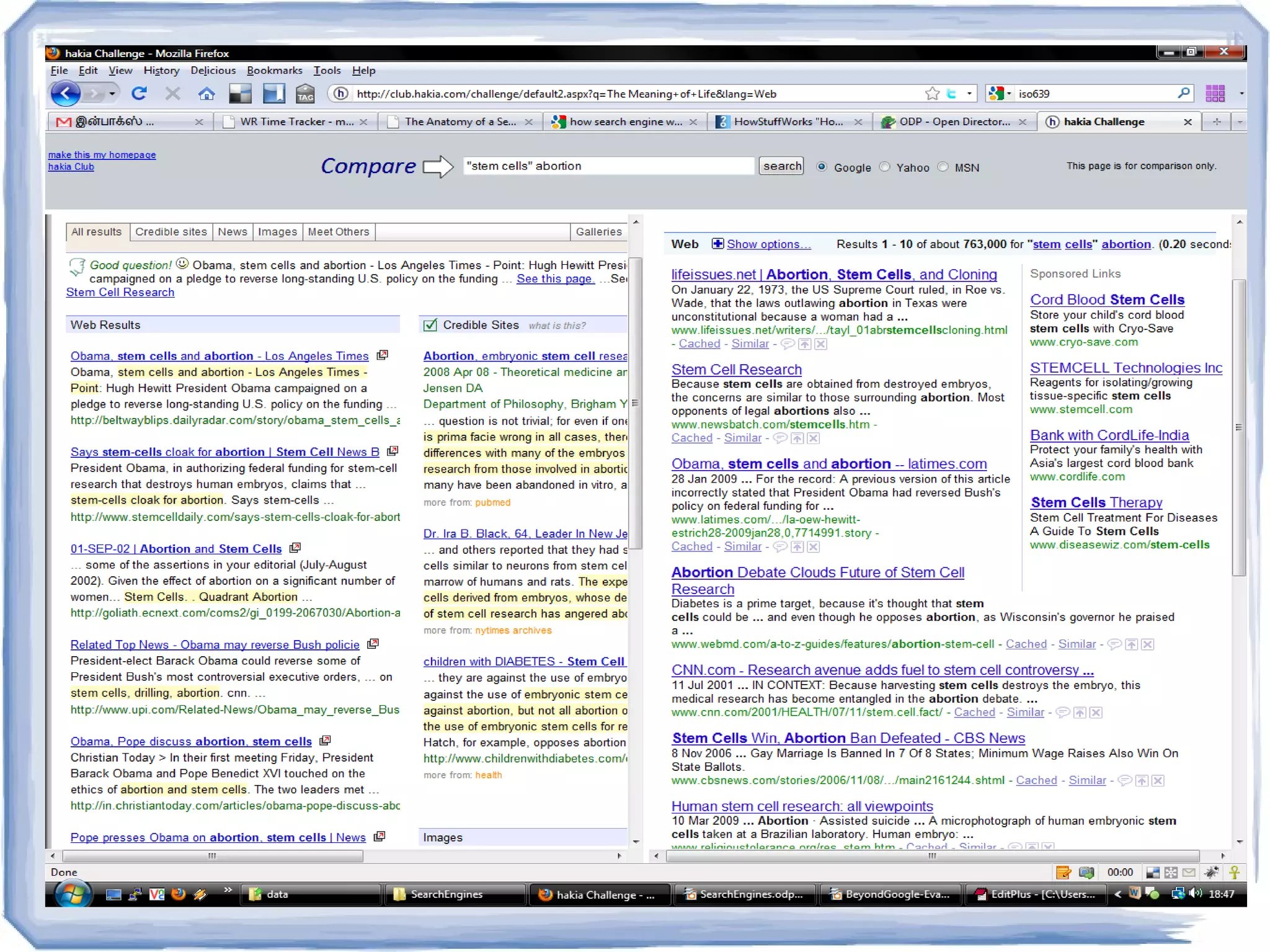Click the purple grid icon in toolbar

[x=1215, y=94]
